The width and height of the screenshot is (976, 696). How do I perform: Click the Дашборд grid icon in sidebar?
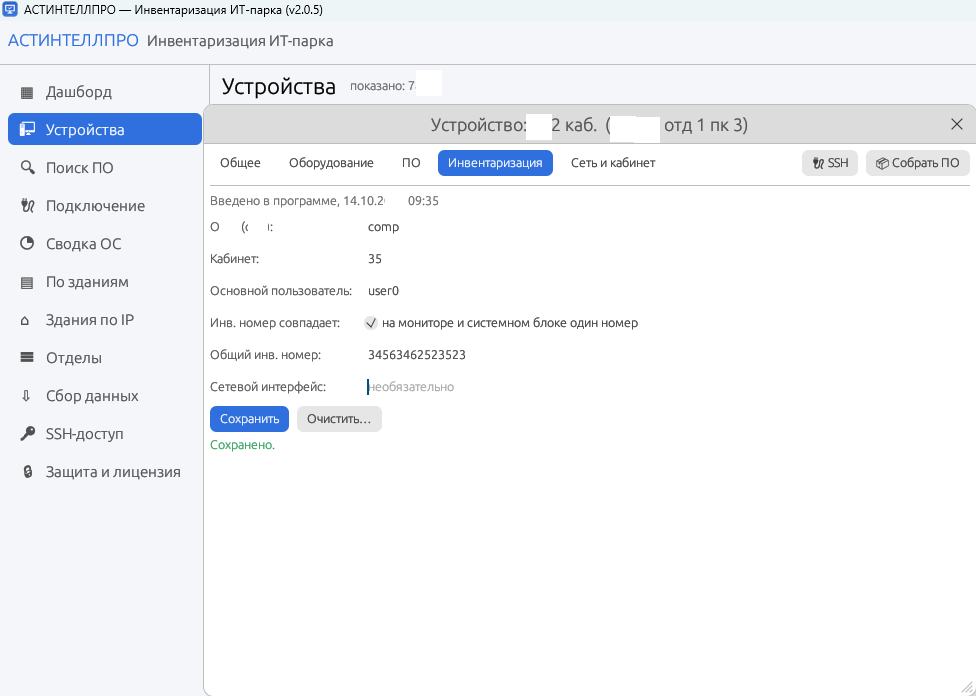27,93
